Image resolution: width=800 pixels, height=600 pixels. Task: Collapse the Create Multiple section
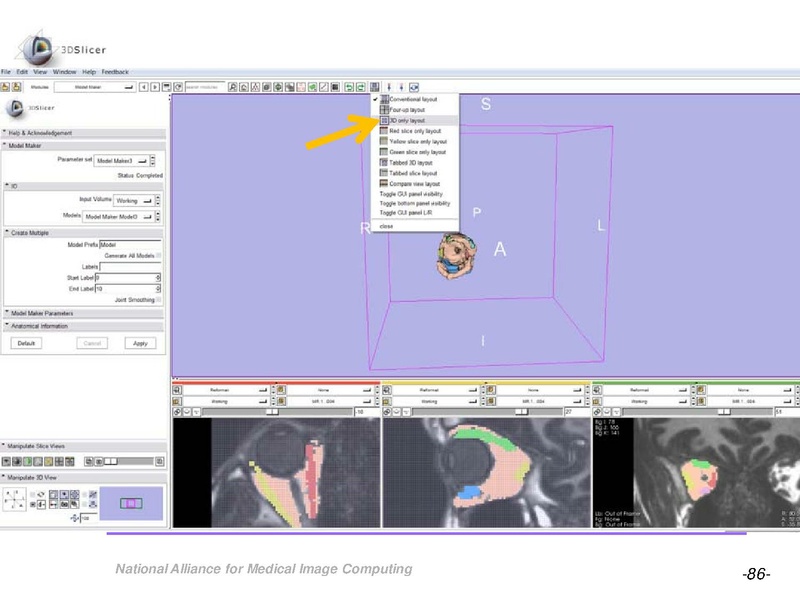83,233
